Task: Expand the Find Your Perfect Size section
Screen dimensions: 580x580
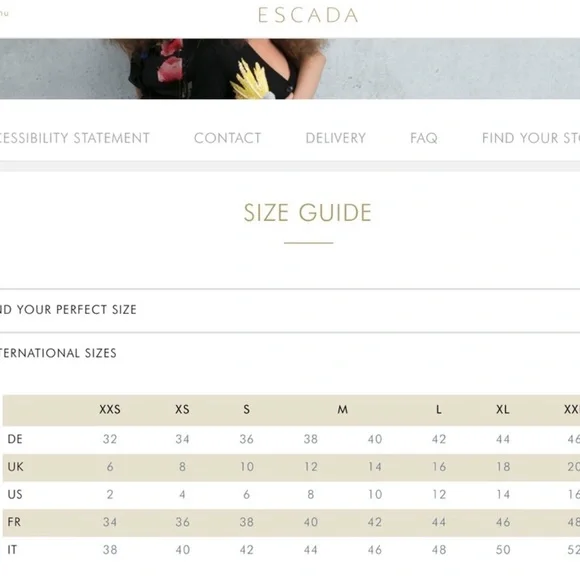Action: click(290, 310)
